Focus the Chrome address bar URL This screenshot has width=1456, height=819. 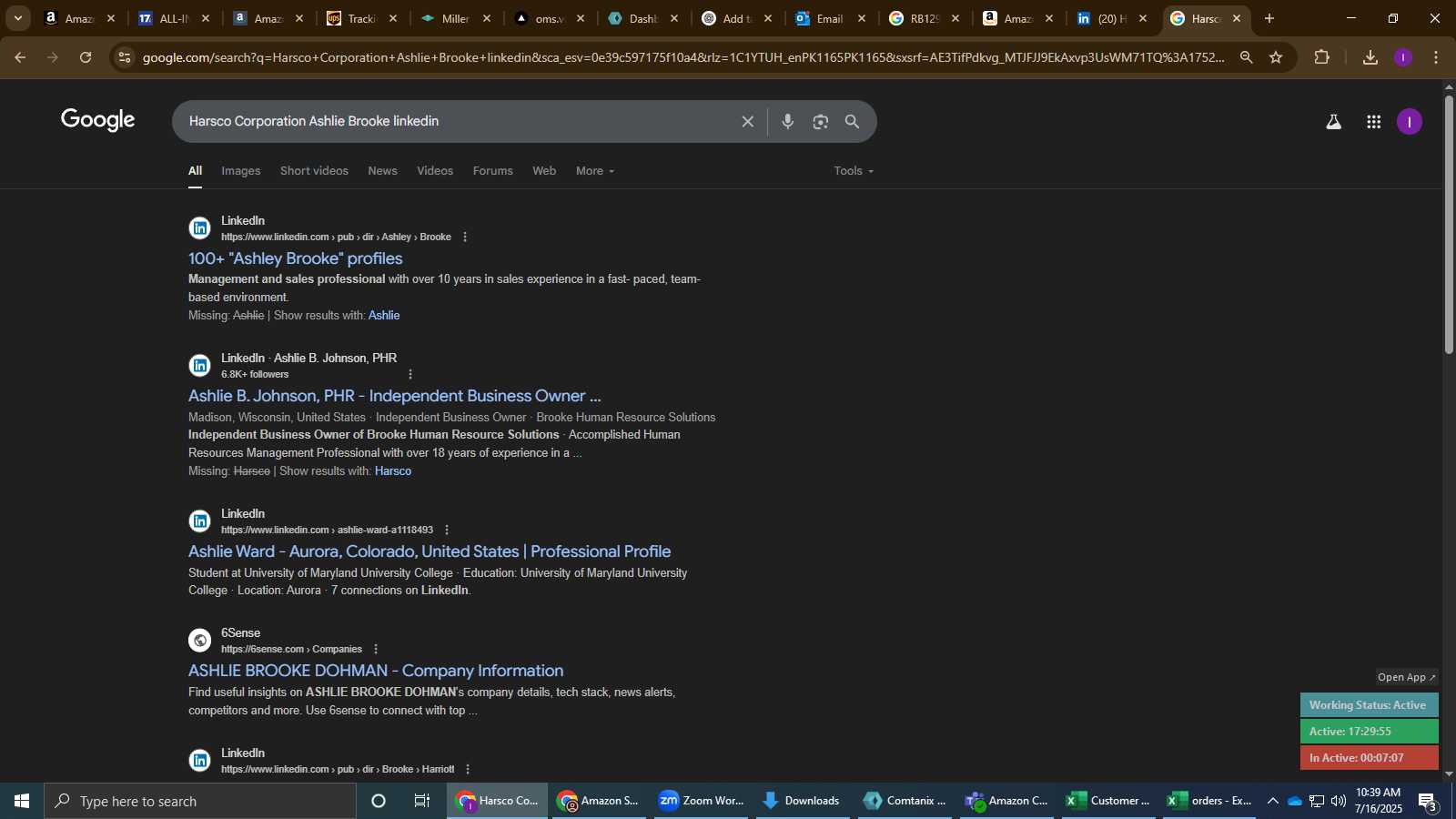[682, 57]
